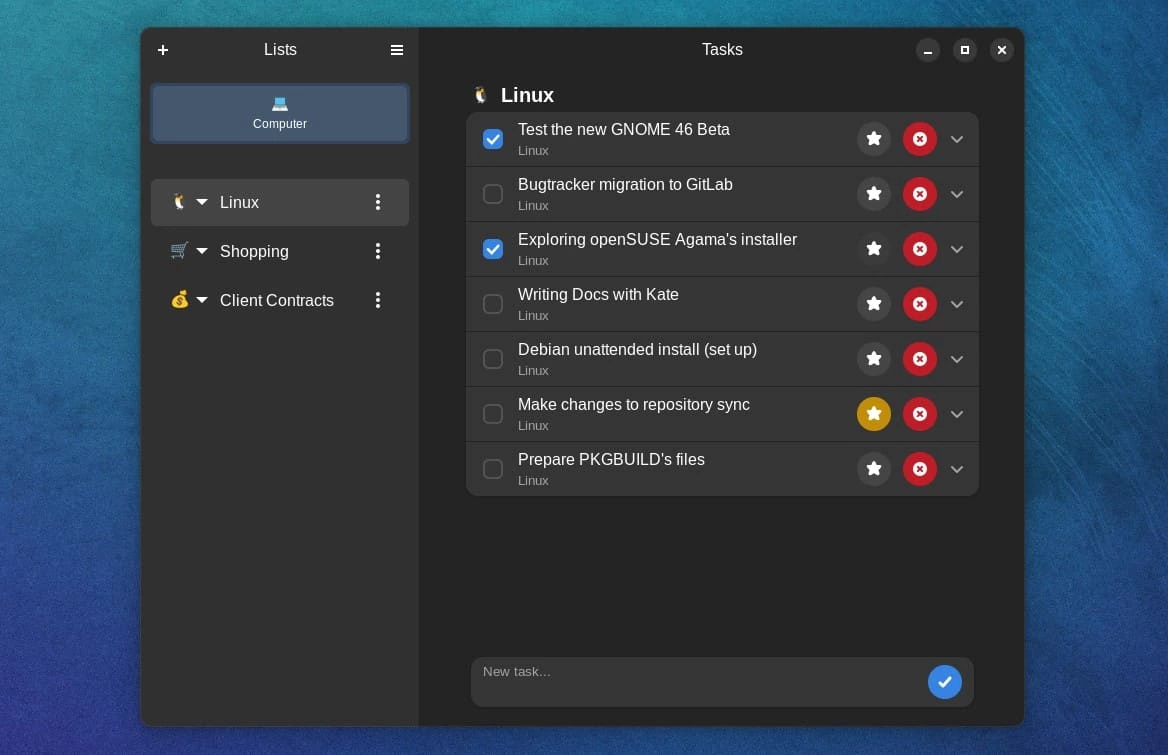Delete Writing Docs with Kate task
Viewport: 1168px width, 755px height.
point(920,305)
